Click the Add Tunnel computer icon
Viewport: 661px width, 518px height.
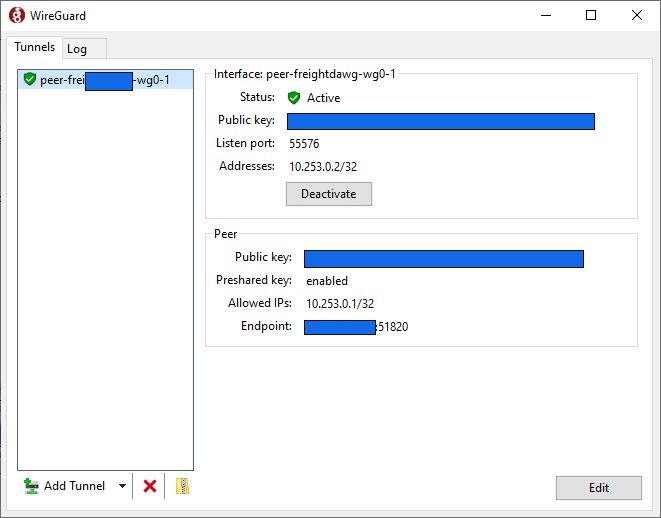31,486
